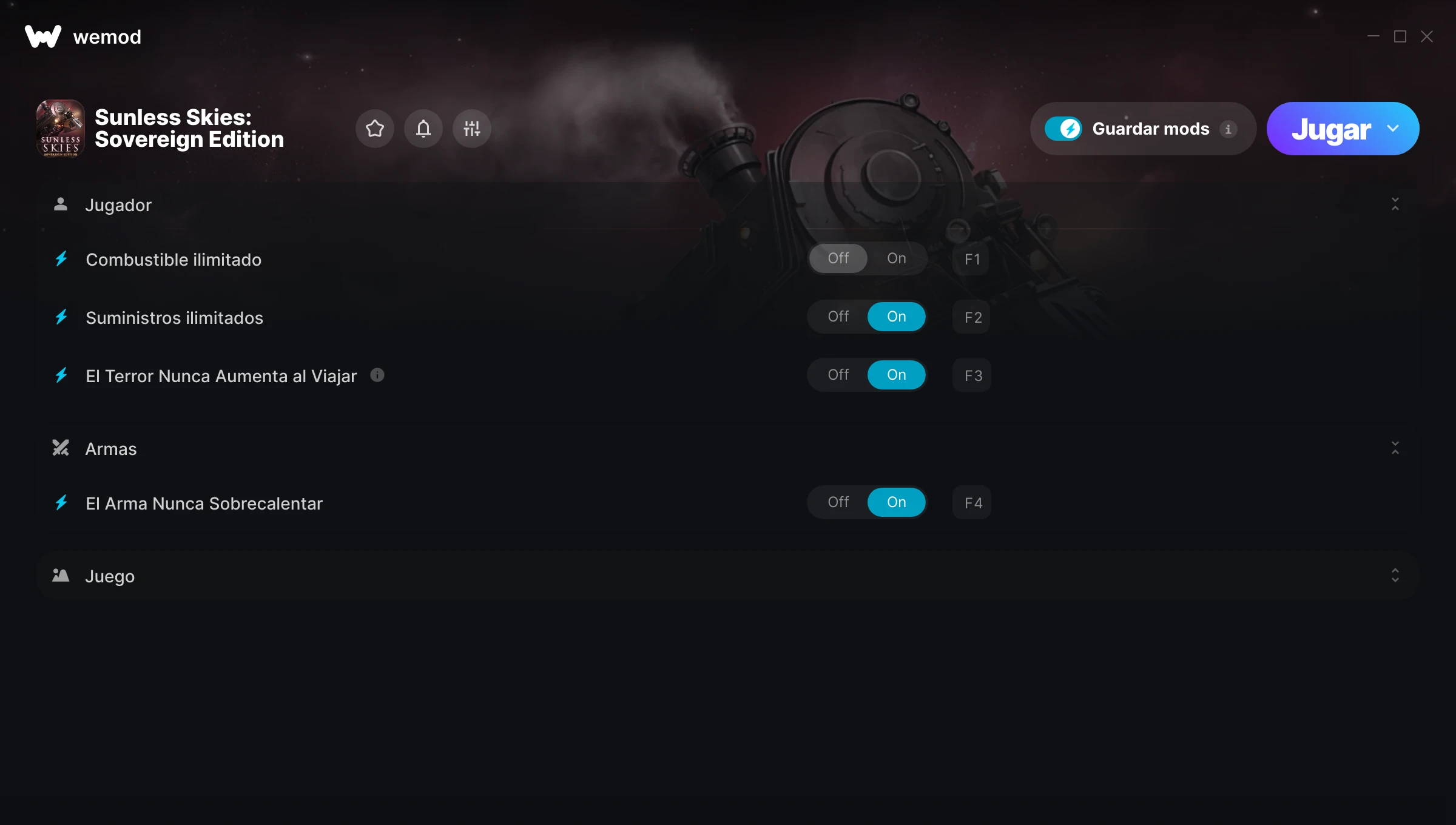Show info for Guardar mods
Image resolution: width=1456 pixels, height=825 pixels.
pos(1228,129)
